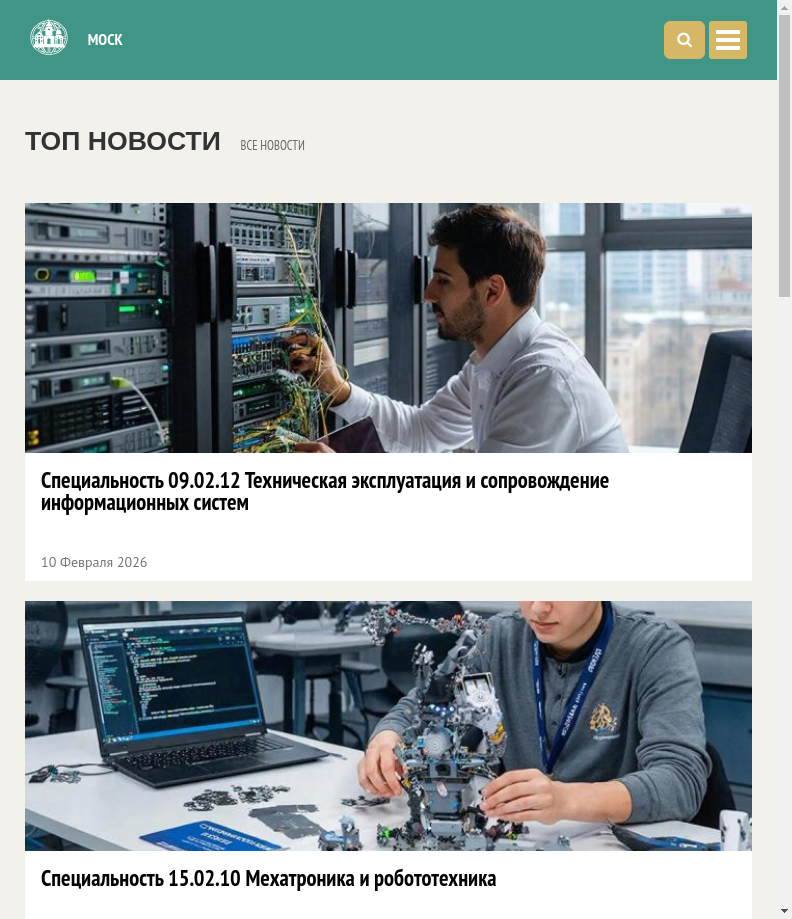Click the 10 Февраля 2026 date
Image resolution: width=792 pixels, height=919 pixels.
(94, 562)
